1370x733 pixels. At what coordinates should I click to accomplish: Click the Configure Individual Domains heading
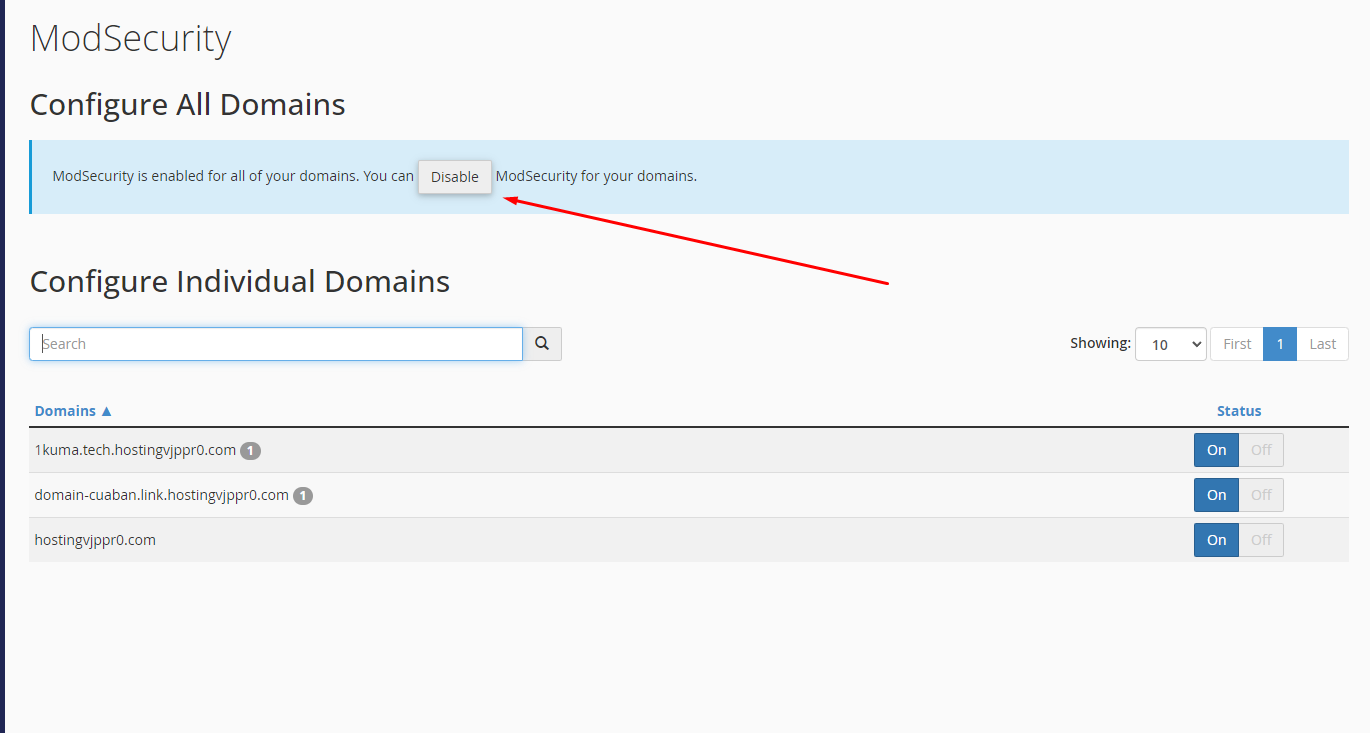point(240,281)
